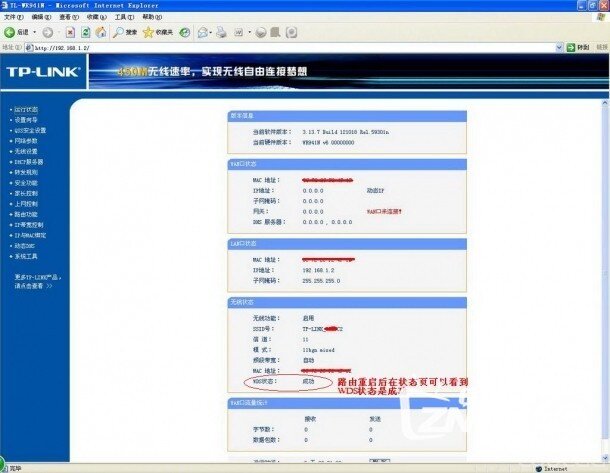This screenshot has width=610, height=473.
Task: Open the 文件 (File) menu
Action: [x=14, y=17]
